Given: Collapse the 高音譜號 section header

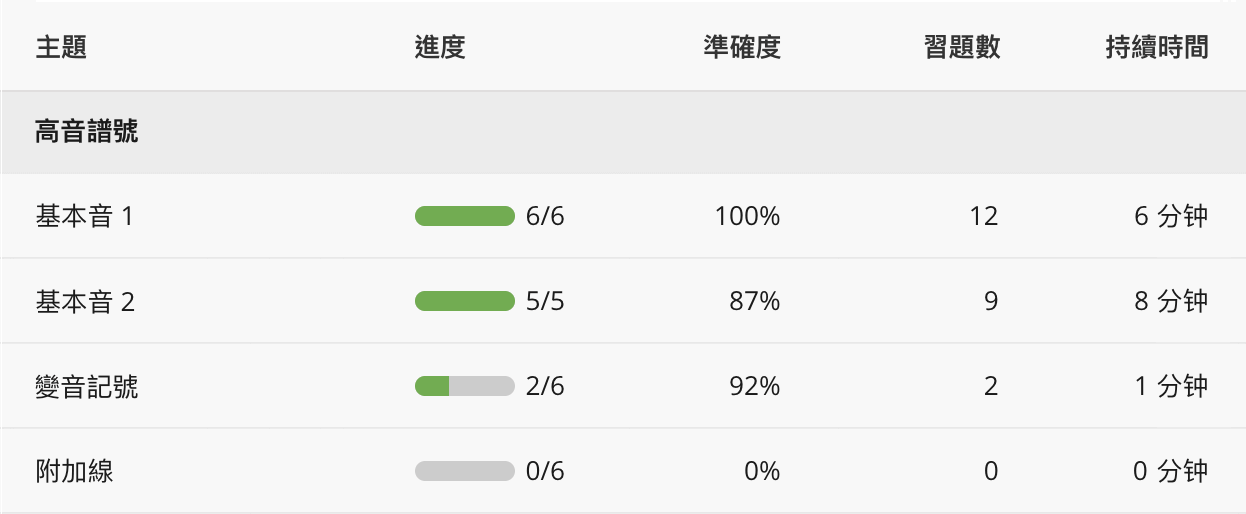Looking at the screenshot, I should tap(87, 132).
